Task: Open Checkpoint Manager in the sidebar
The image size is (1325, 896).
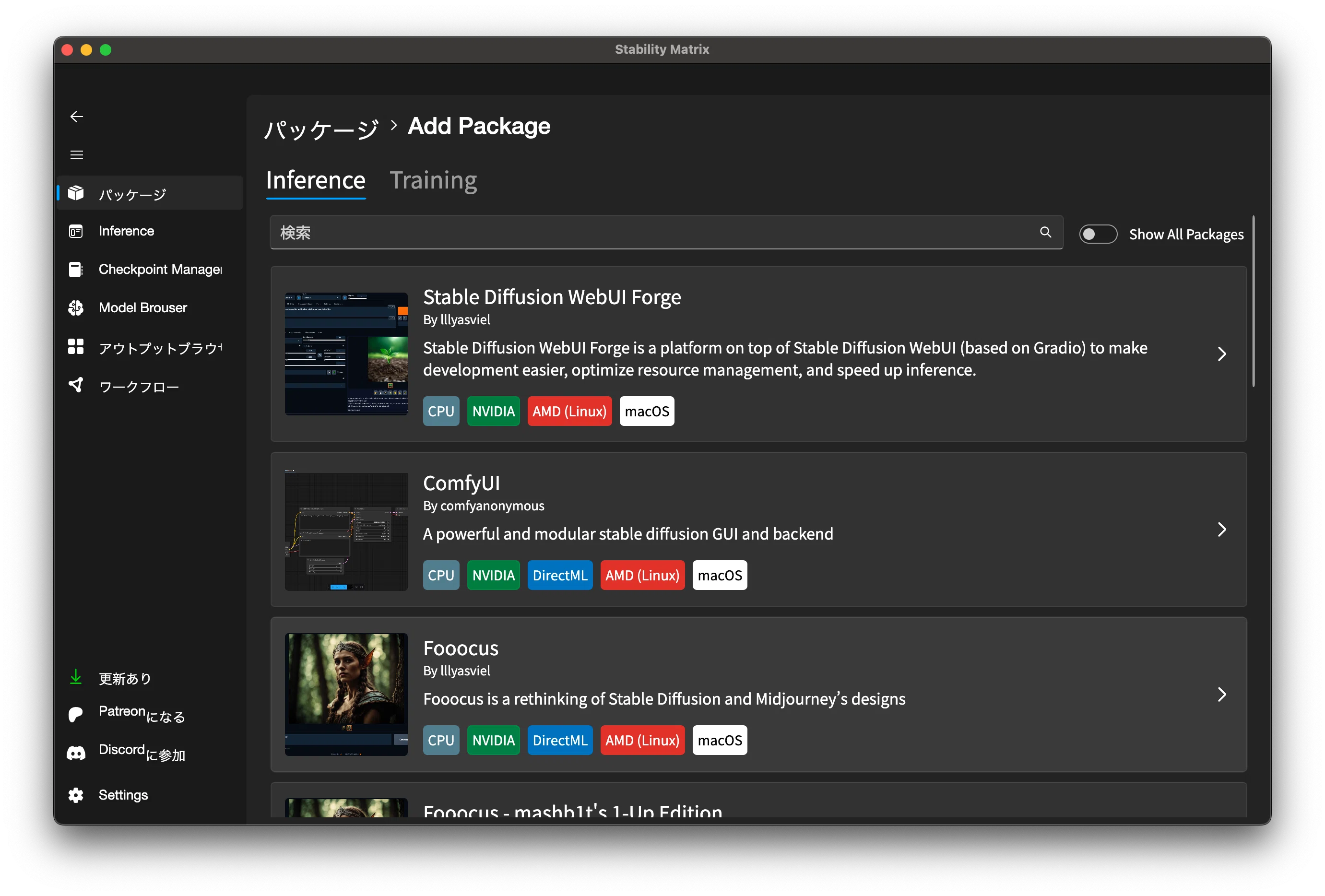Action: coord(150,269)
